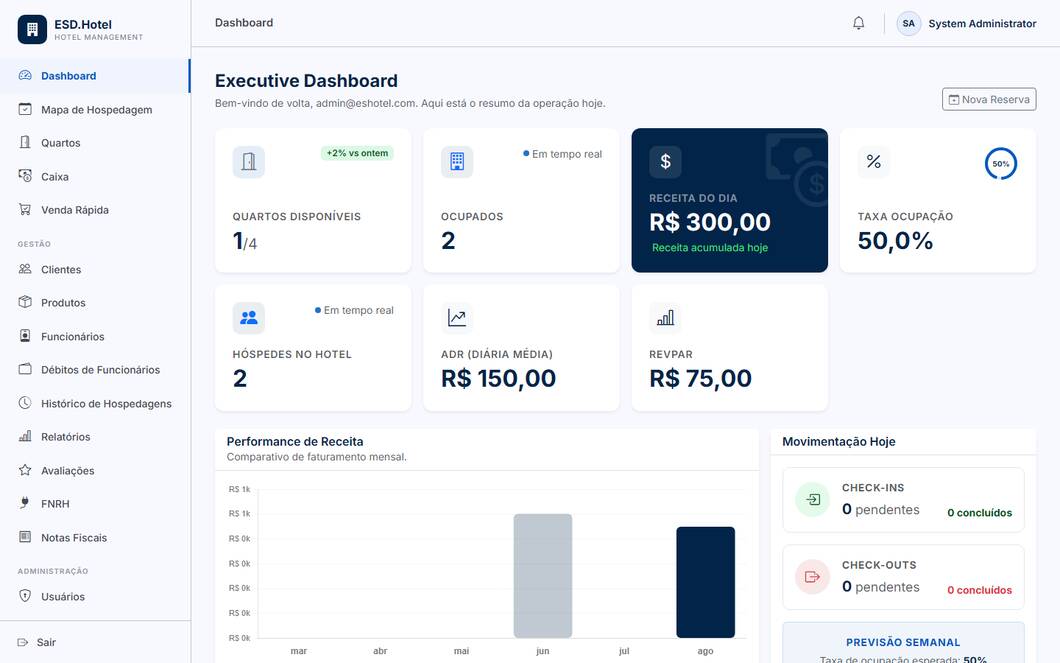Click the Notas Fiscais document icon
Image resolution: width=1060 pixels, height=663 pixels.
coord(25,537)
